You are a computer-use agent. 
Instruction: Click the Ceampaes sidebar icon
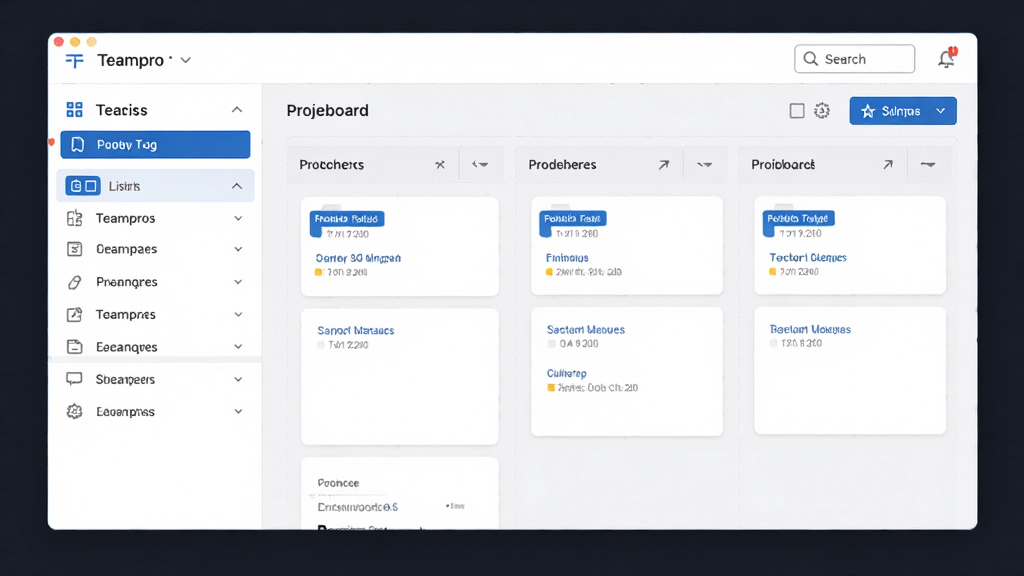coord(74,249)
